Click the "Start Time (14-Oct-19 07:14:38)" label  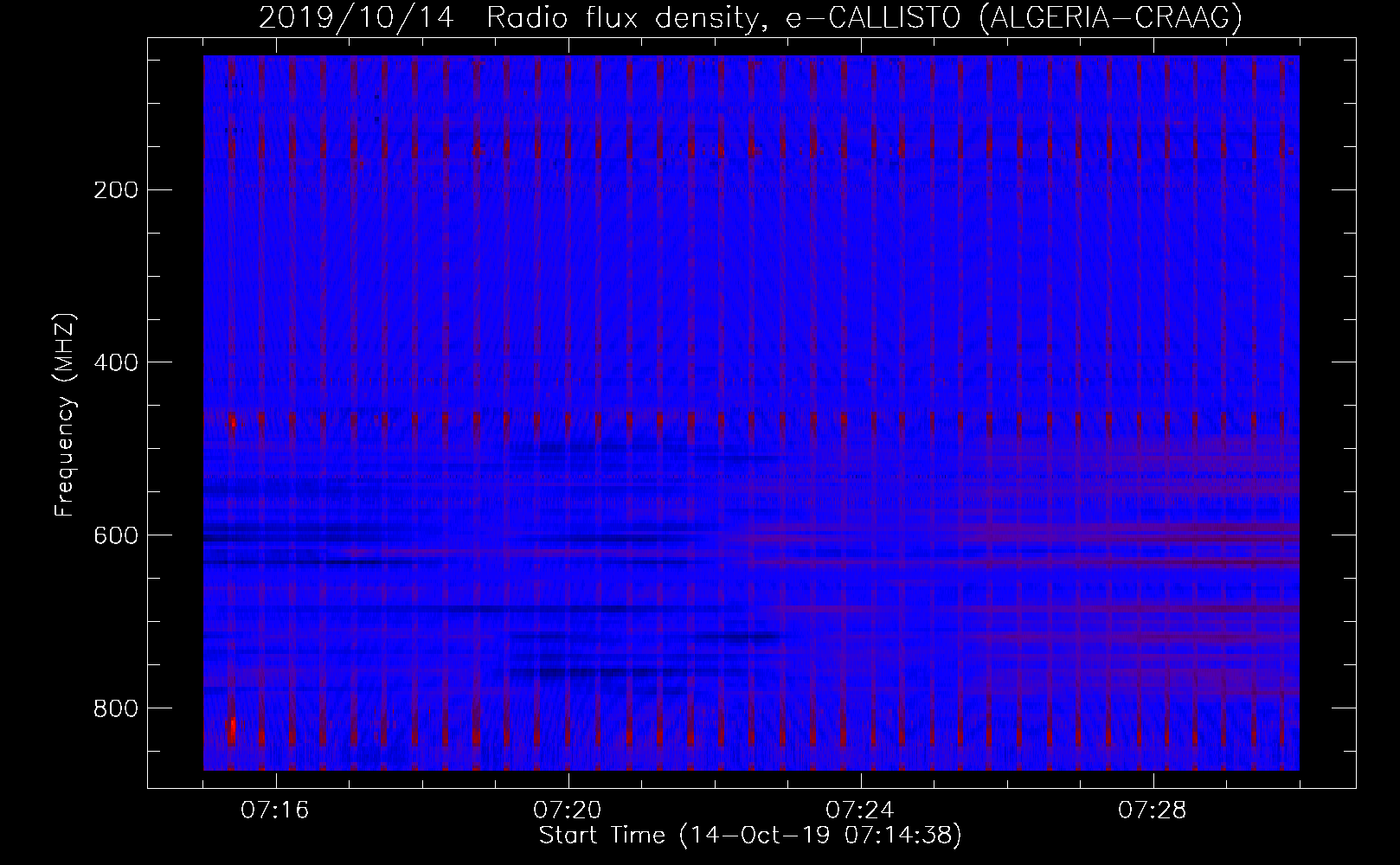pos(750,836)
